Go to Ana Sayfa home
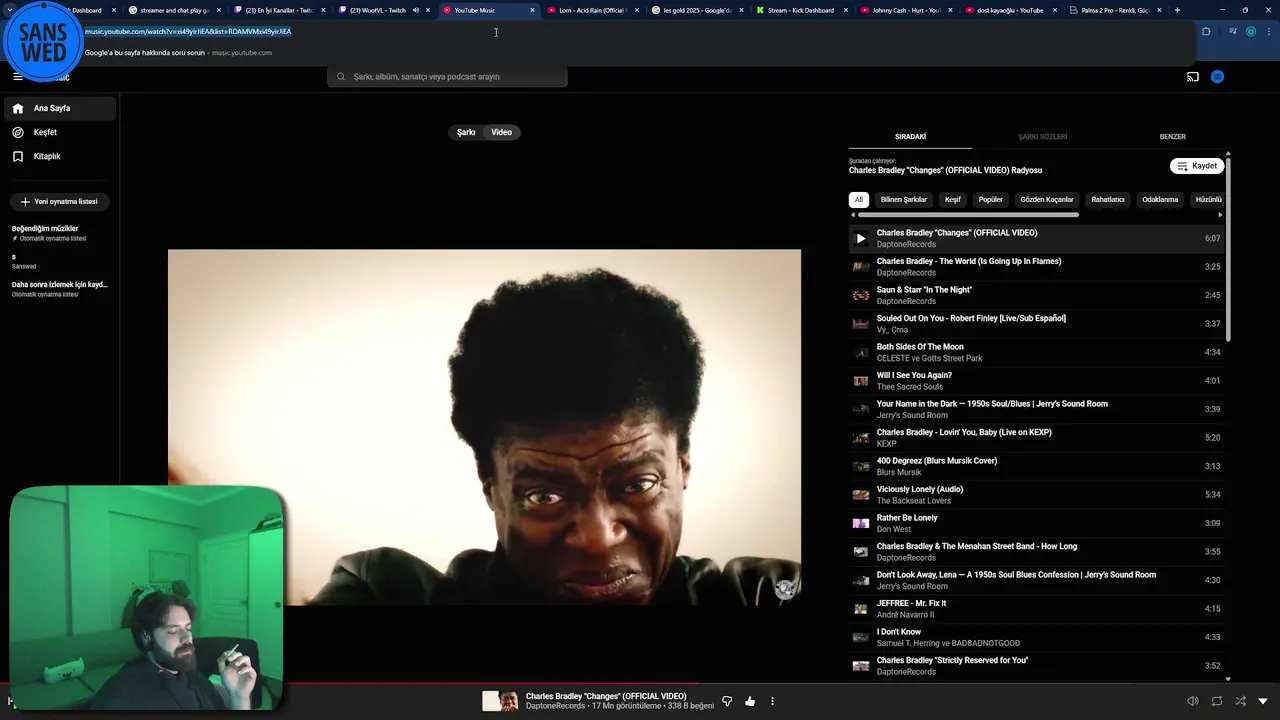Screen dimensions: 1280x720 pyautogui.click(x=60, y=108)
